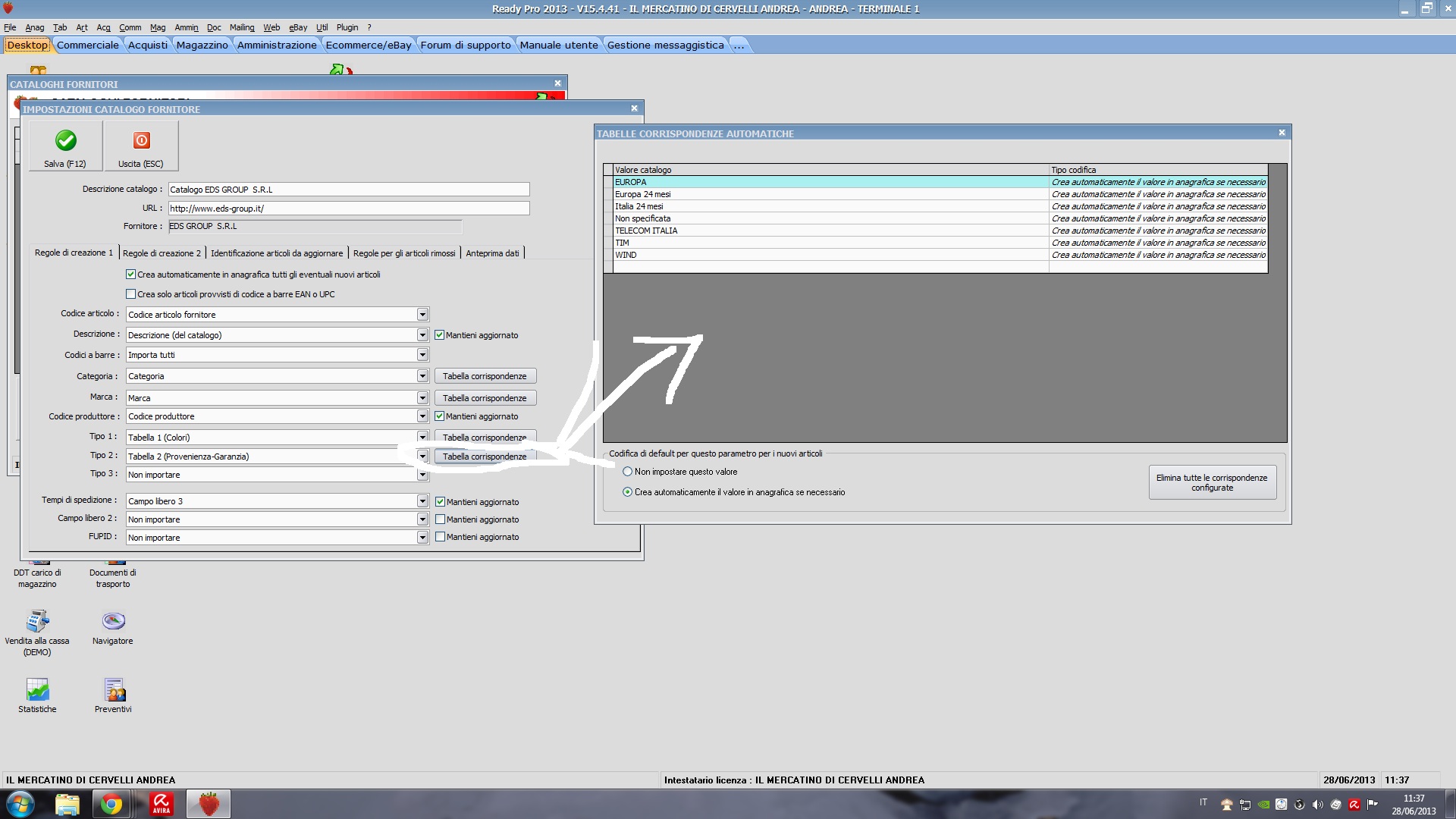Expand the Tempi di spedizione dropdown

coord(422,501)
